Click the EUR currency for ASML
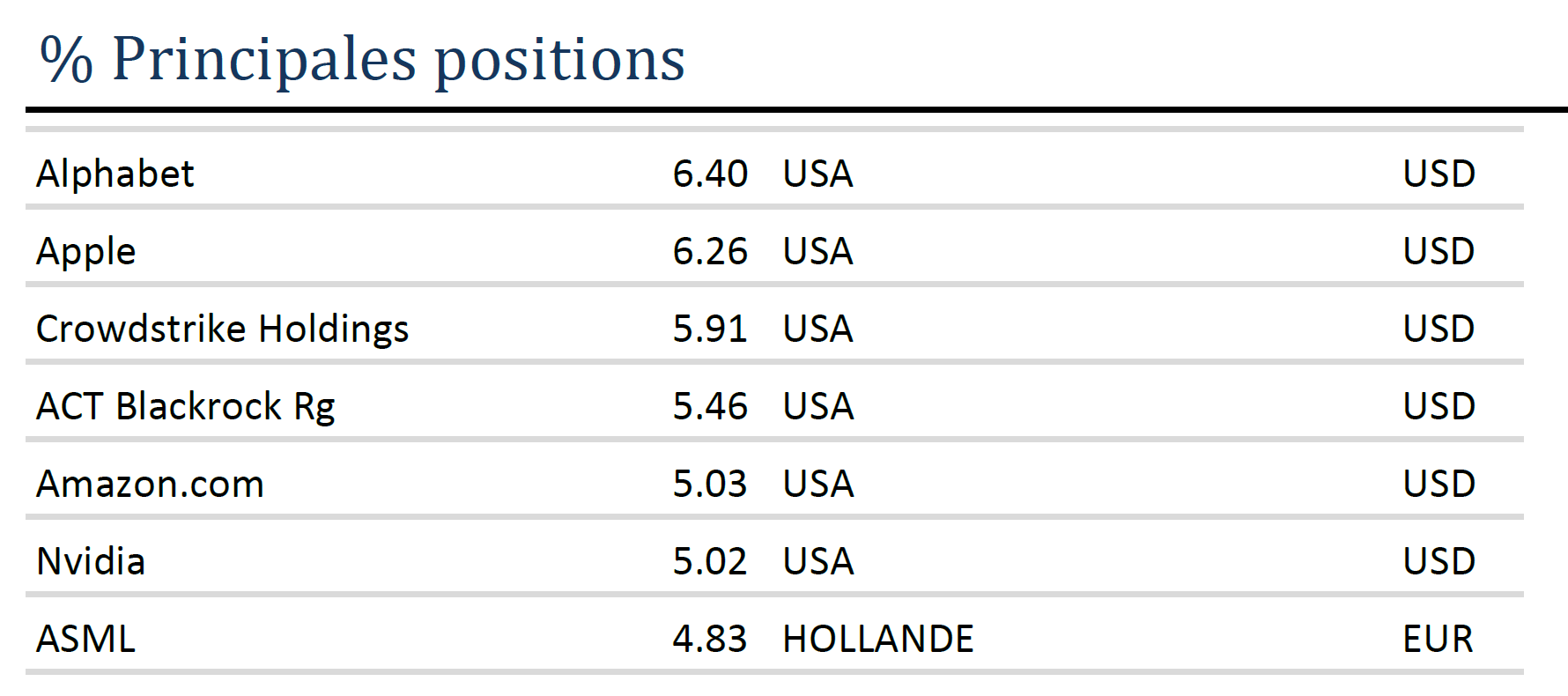 click(1438, 639)
